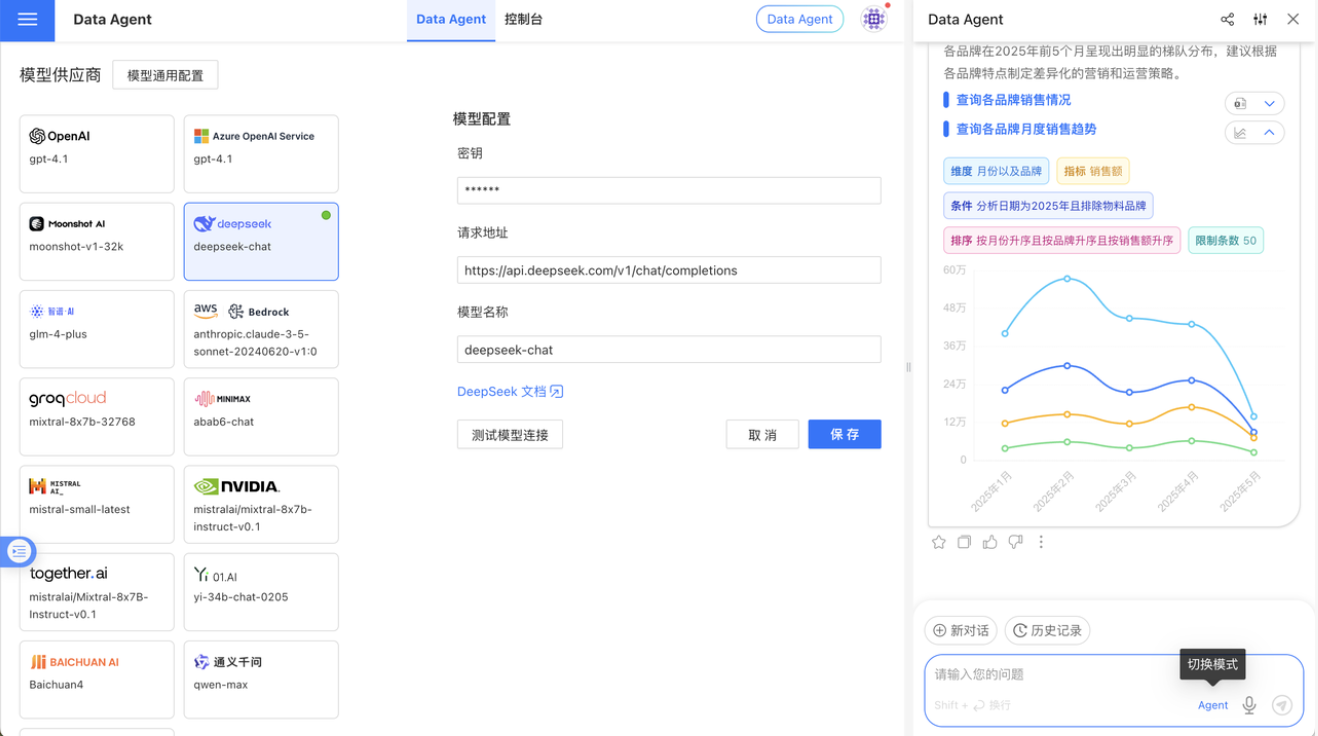Give a thumbs up to the response
This screenshot has height=736, width=1318.
pos(989,541)
